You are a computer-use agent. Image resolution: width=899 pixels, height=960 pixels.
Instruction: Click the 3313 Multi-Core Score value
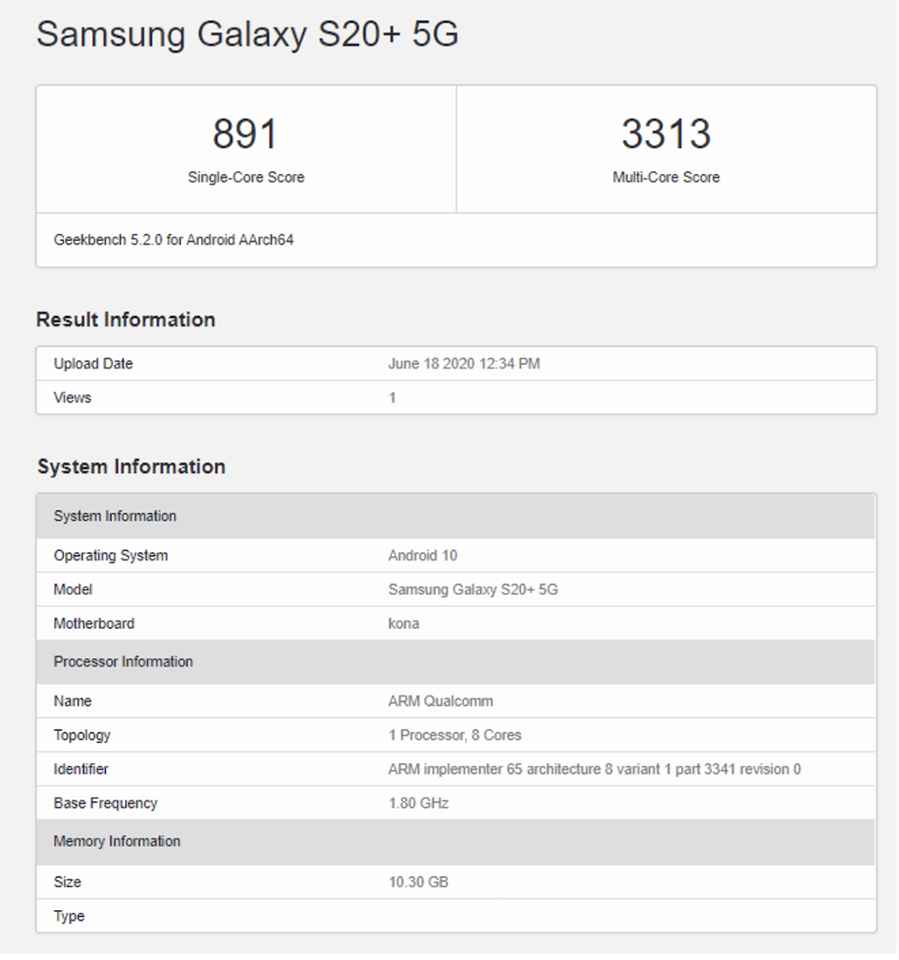666,133
